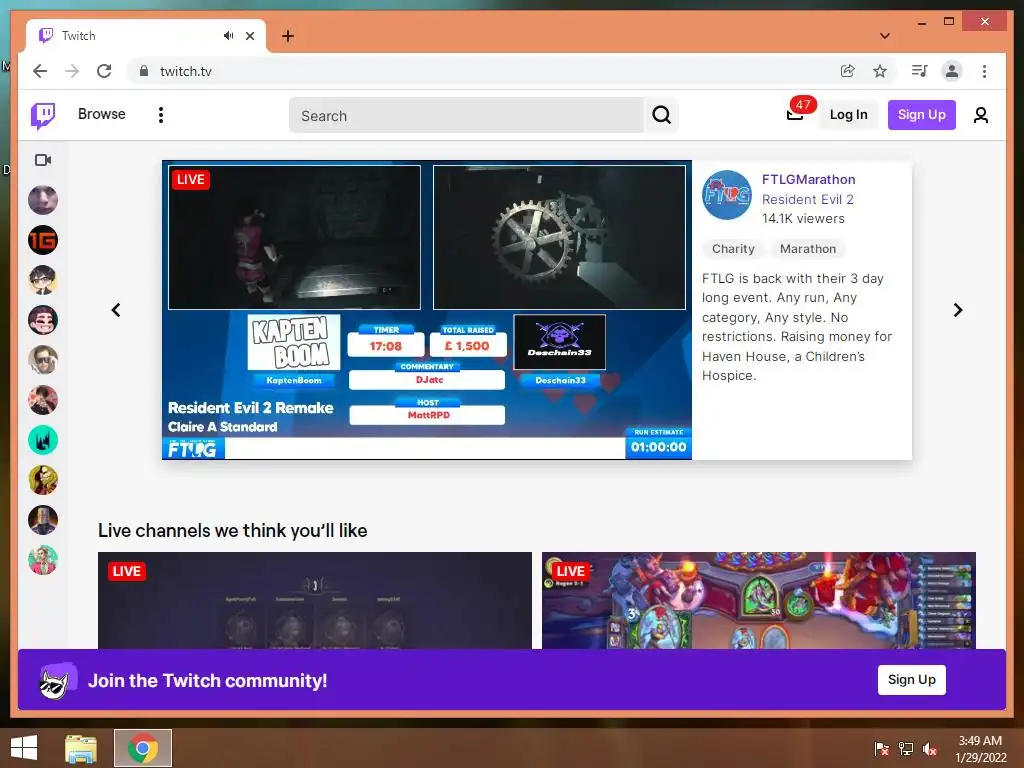The width and height of the screenshot is (1024, 768).
Task: Open the third sidebar avatar with glasses
Action: point(43,280)
